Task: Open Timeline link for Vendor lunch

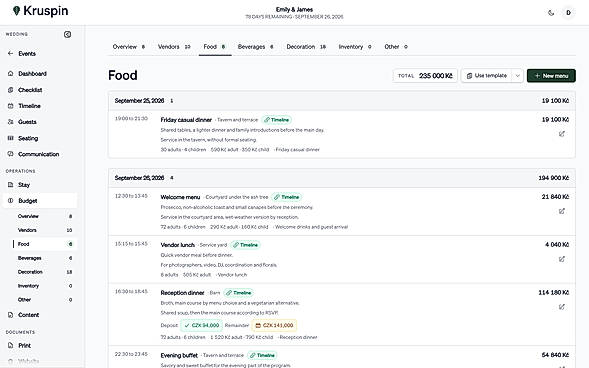Action: click(246, 245)
